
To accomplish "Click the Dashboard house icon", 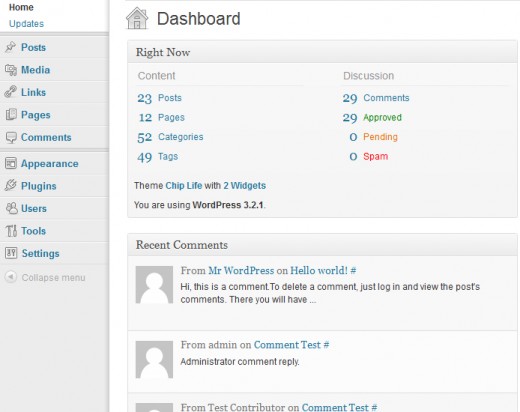I will (x=137, y=19).
